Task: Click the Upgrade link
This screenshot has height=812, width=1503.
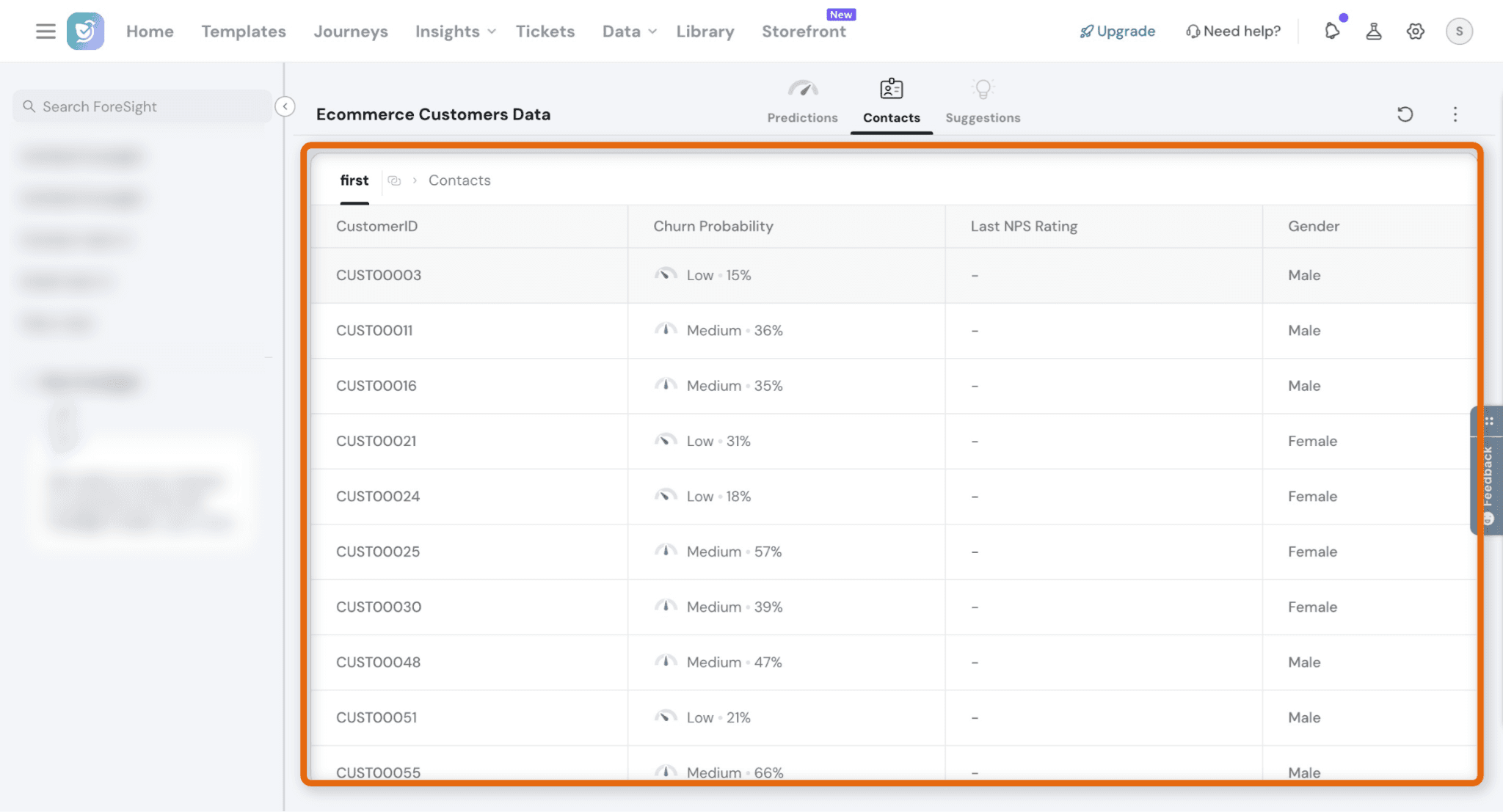Action: click(1117, 31)
